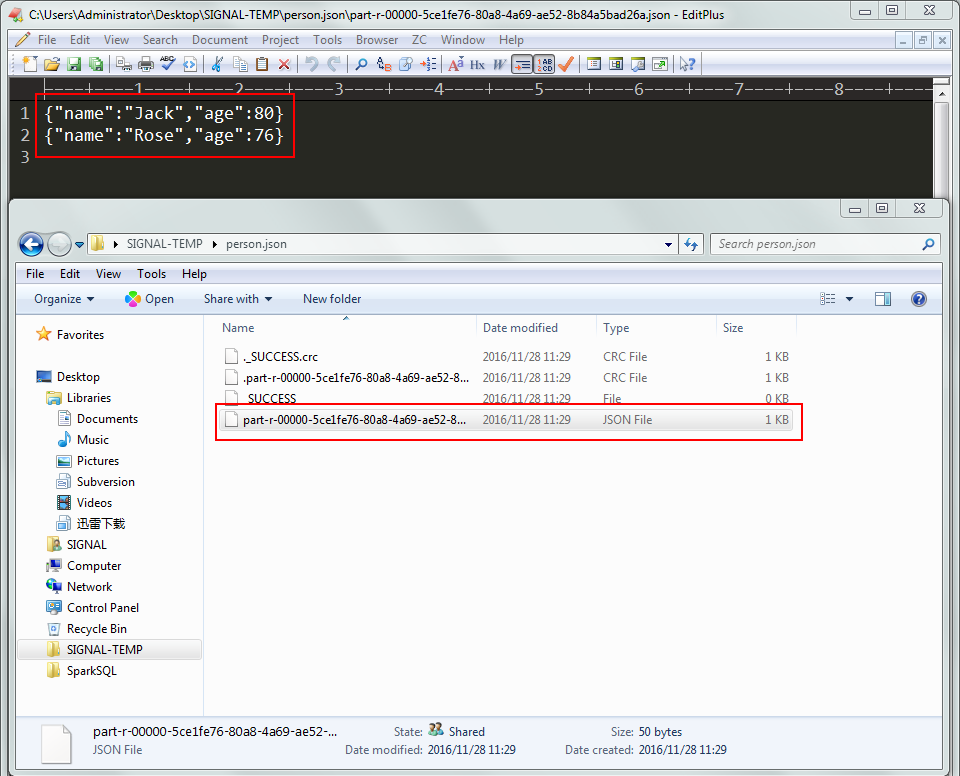Open EditPlus File menu
960x776 pixels.
47,40
